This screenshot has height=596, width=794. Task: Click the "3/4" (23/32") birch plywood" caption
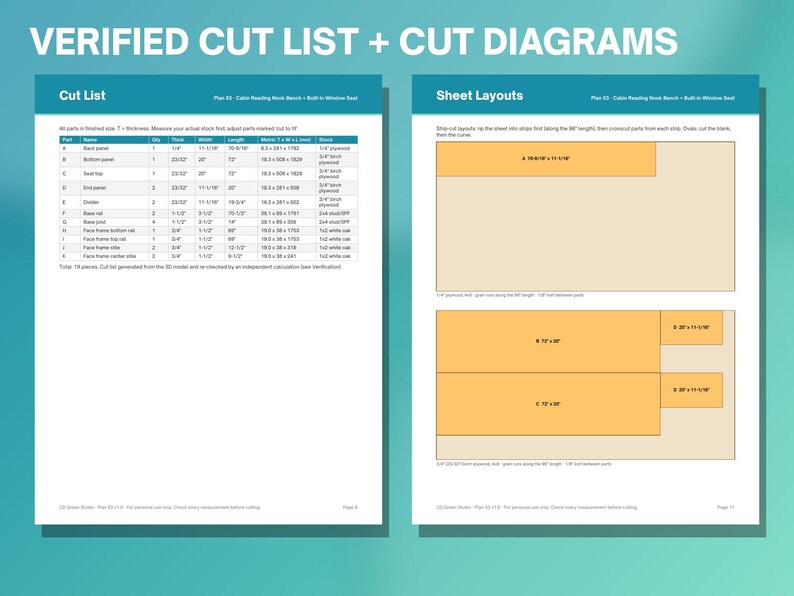[x=524, y=464]
